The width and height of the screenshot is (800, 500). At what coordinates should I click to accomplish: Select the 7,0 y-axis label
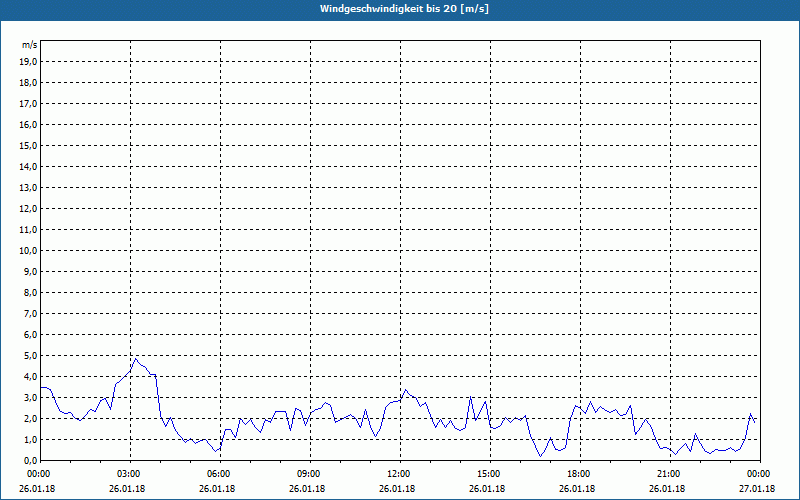31,313
